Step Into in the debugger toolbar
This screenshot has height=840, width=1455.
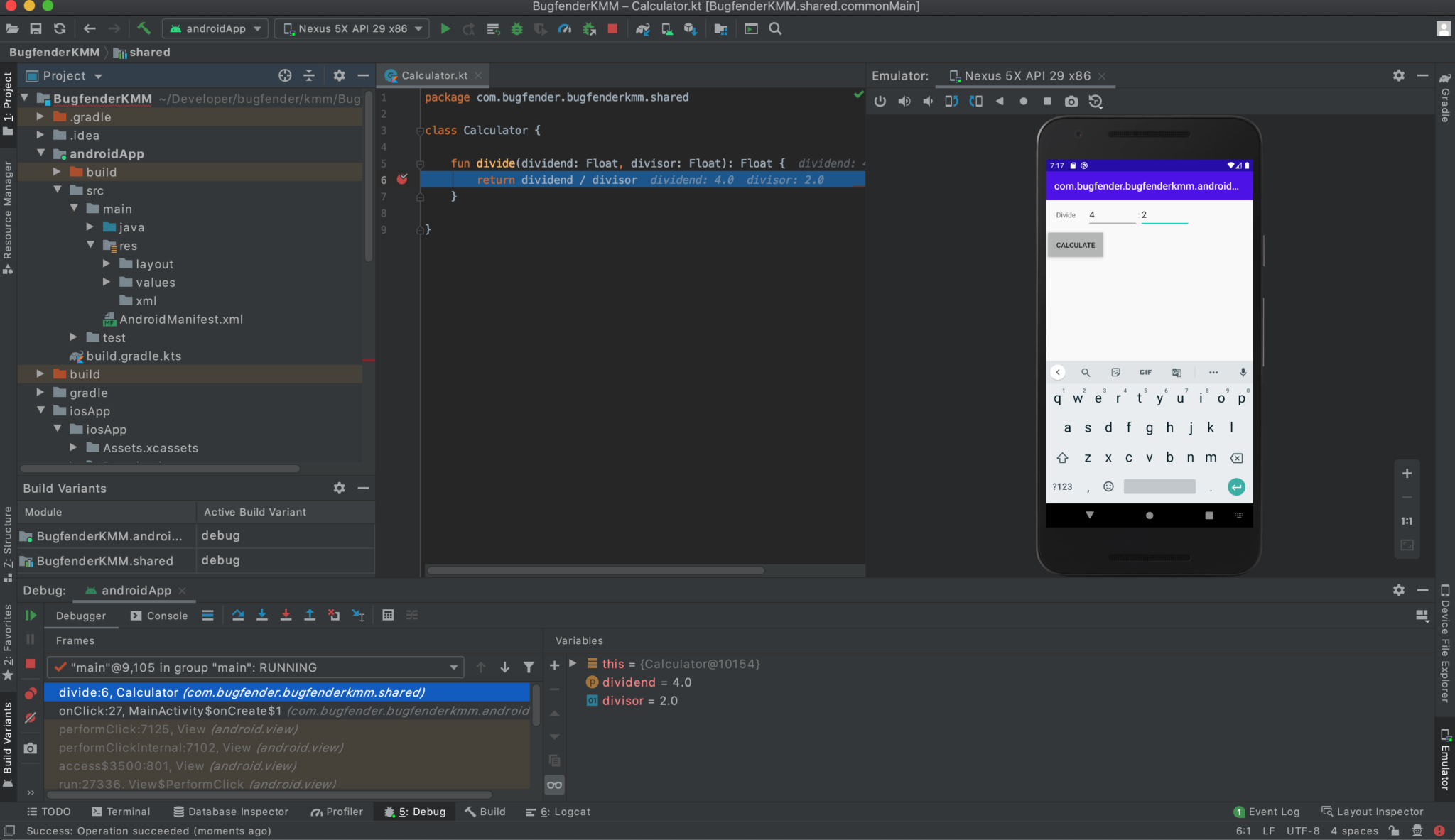(x=262, y=615)
